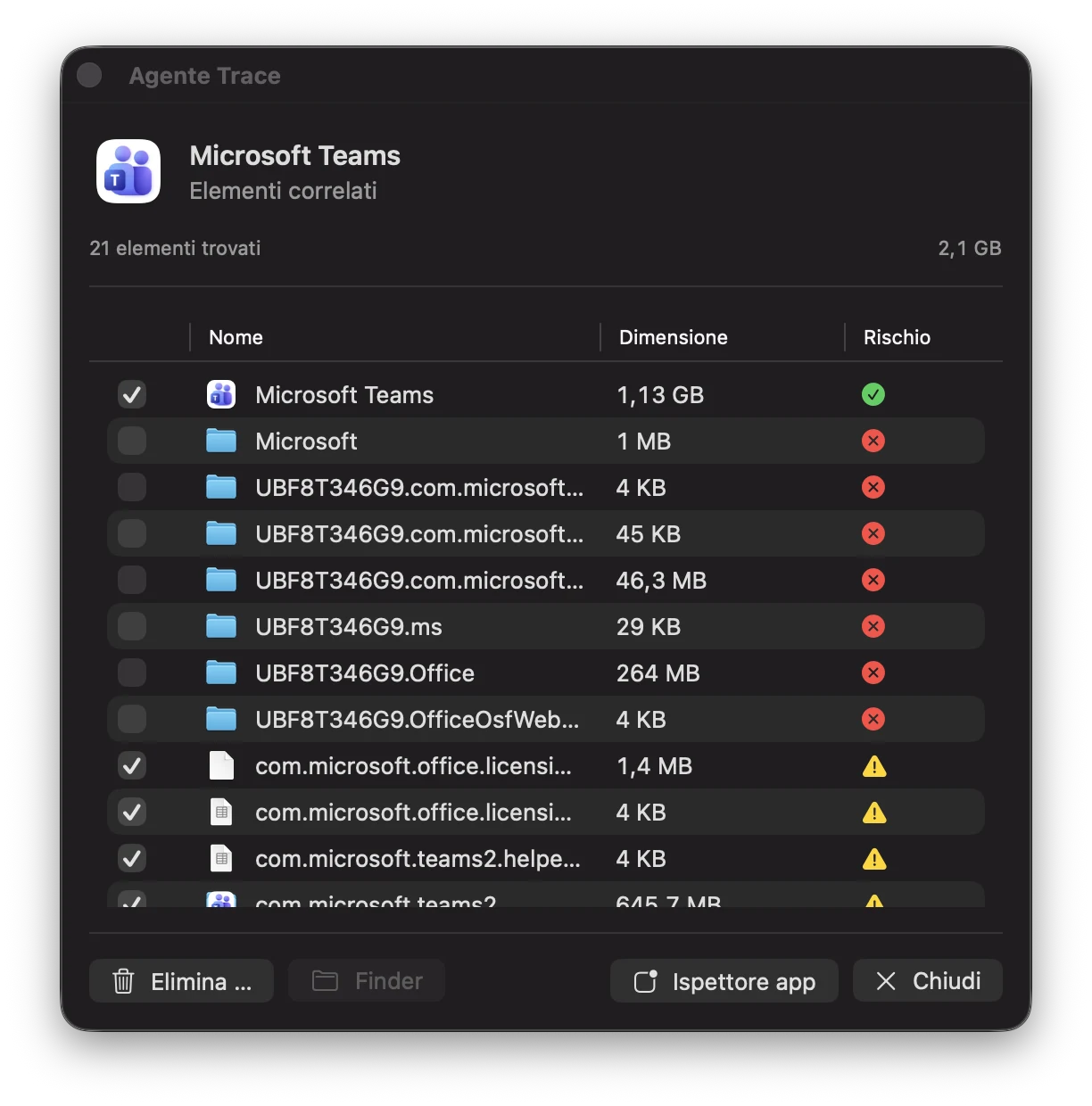The height and width of the screenshot is (1106, 1092).
Task: Select the UBF8T346G9.Office name
Action: tap(365, 673)
